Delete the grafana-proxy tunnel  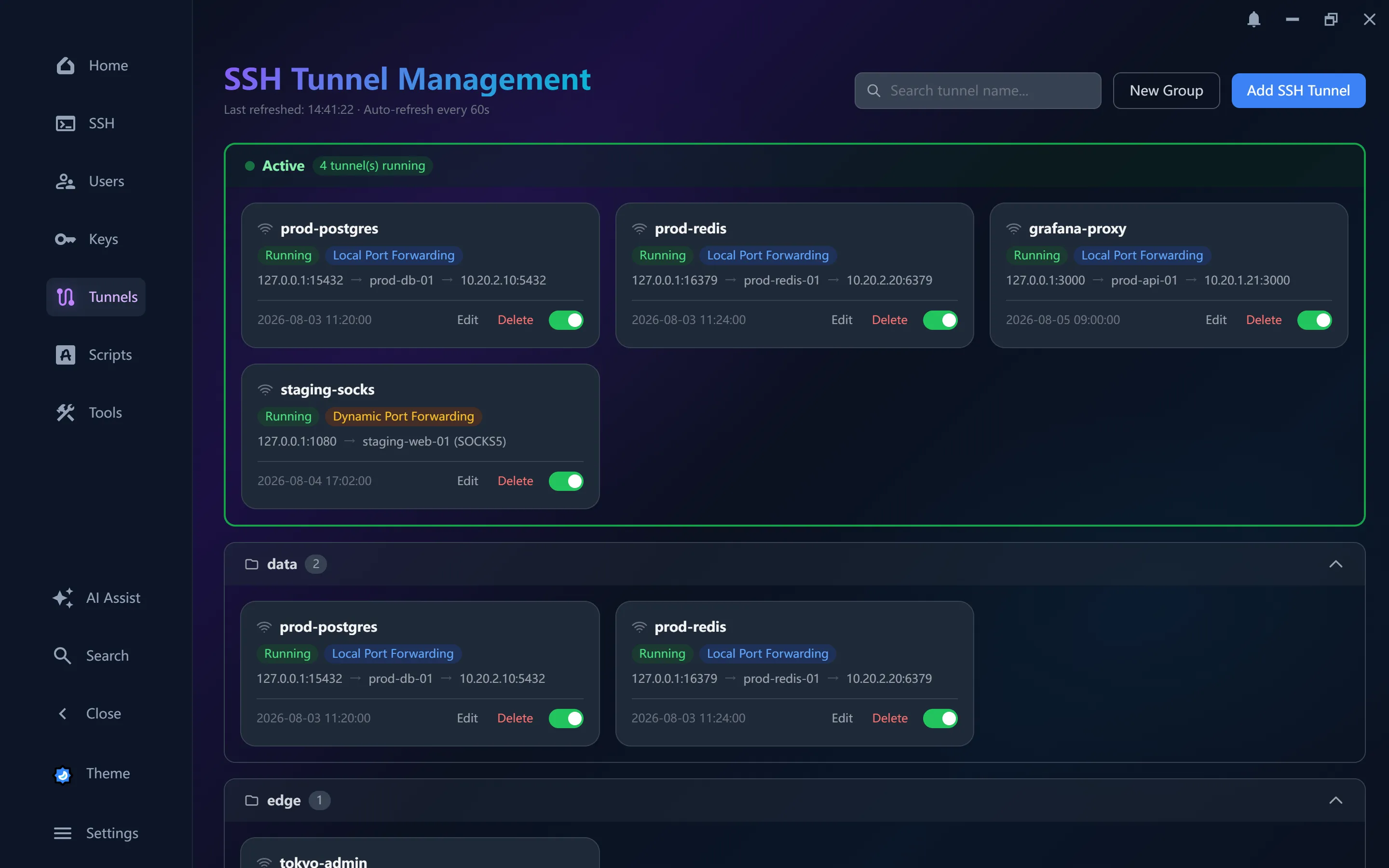click(1264, 320)
